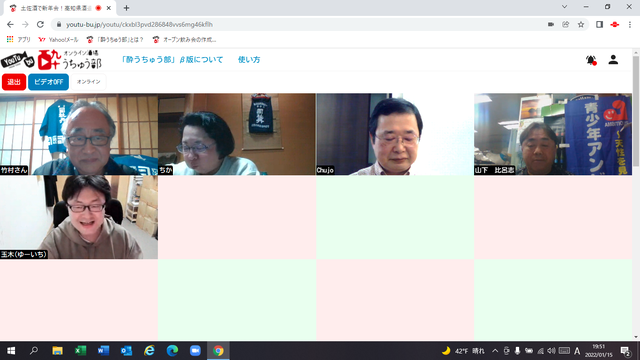This screenshot has height=360, width=640.
Task: Click the microphone tray icon
Action: tap(517, 351)
